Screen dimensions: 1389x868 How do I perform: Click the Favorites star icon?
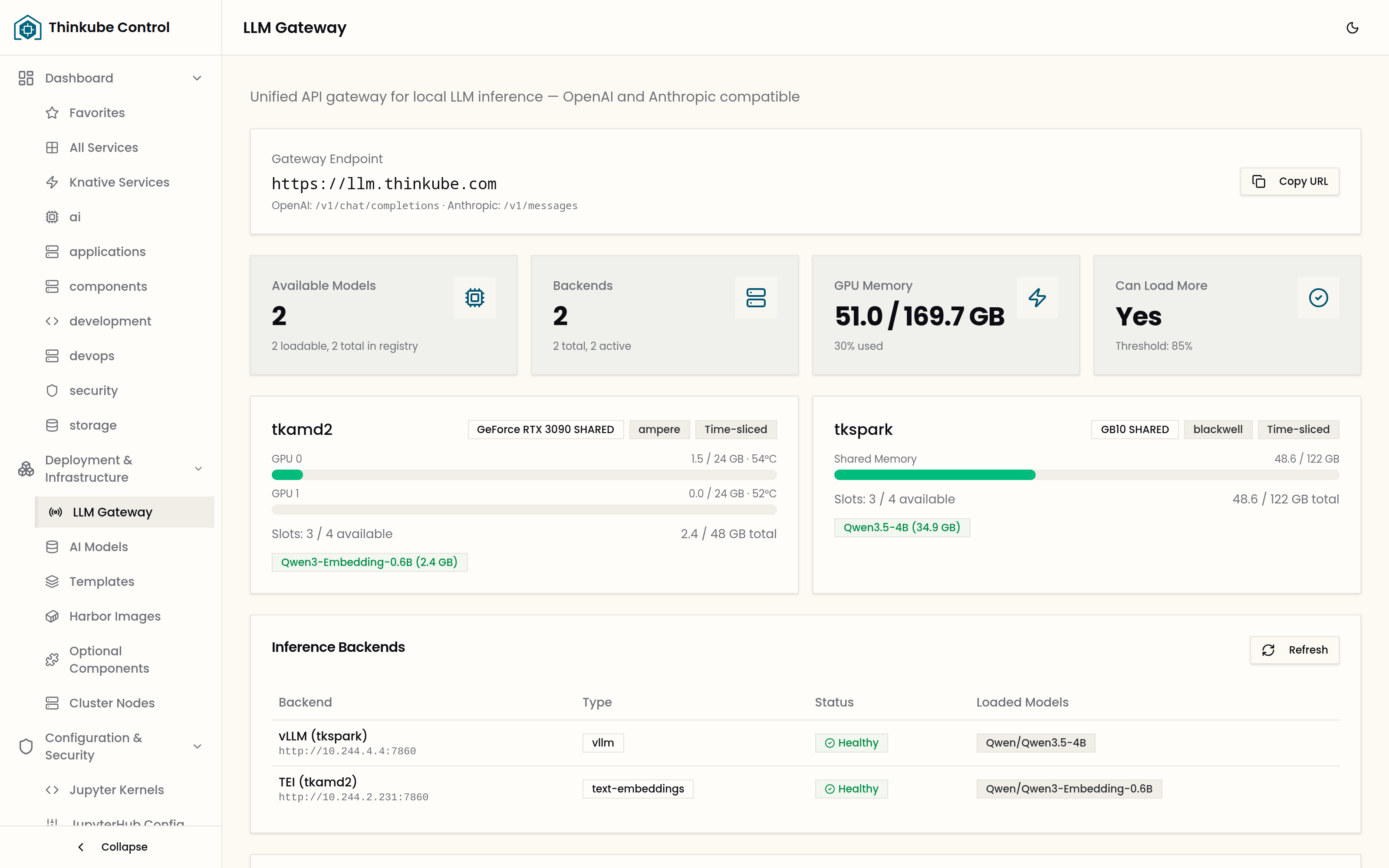coord(52,112)
